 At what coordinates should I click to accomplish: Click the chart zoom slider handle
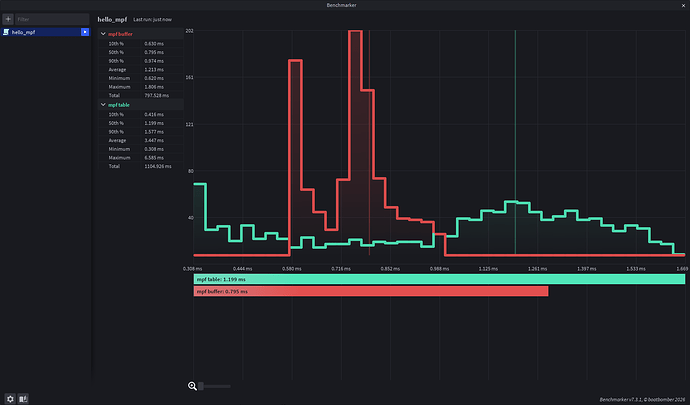click(x=201, y=386)
